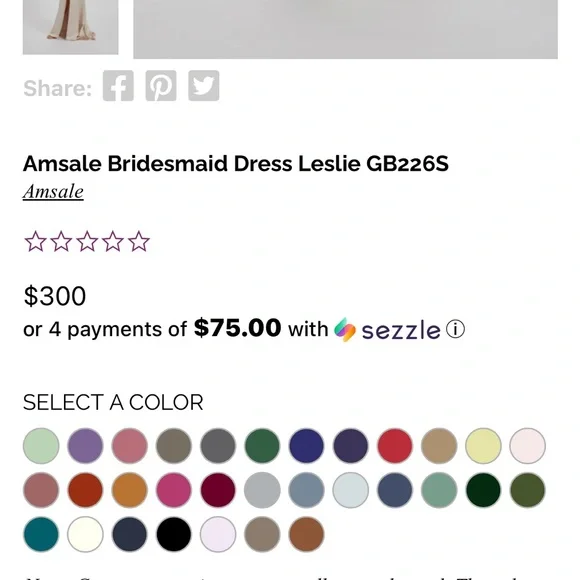Choose the teal color swatch
The image size is (580, 580).
41,535
